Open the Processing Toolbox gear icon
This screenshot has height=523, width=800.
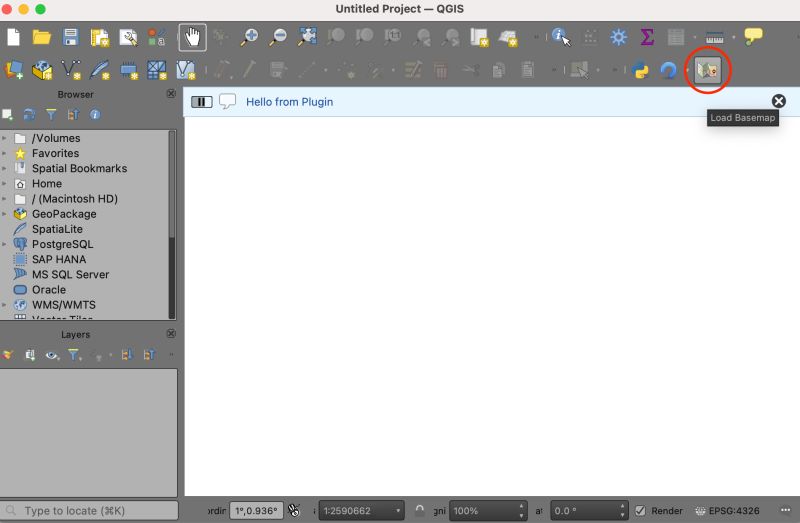pyautogui.click(x=618, y=37)
